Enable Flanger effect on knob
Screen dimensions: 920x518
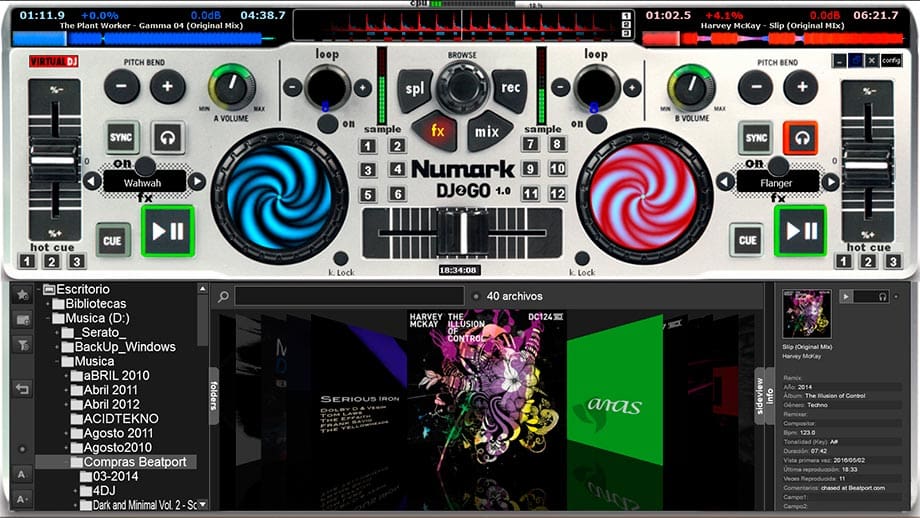pyautogui.click(x=779, y=166)
